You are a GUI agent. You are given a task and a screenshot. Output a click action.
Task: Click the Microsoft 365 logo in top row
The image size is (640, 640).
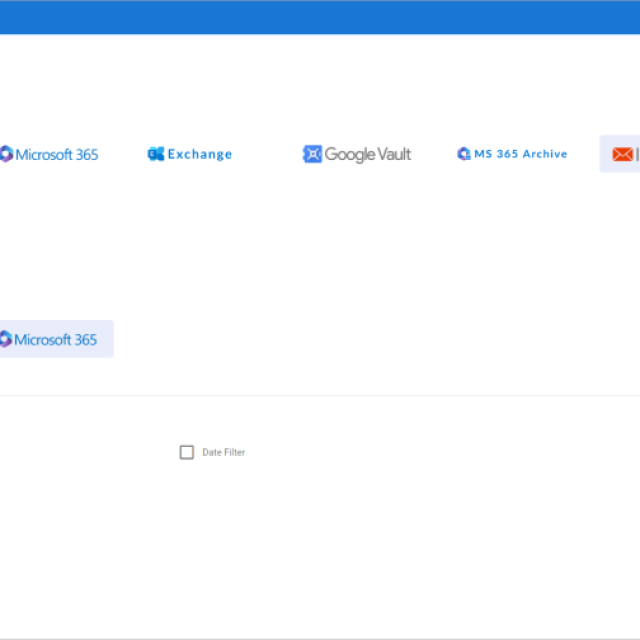pos(5,154)
